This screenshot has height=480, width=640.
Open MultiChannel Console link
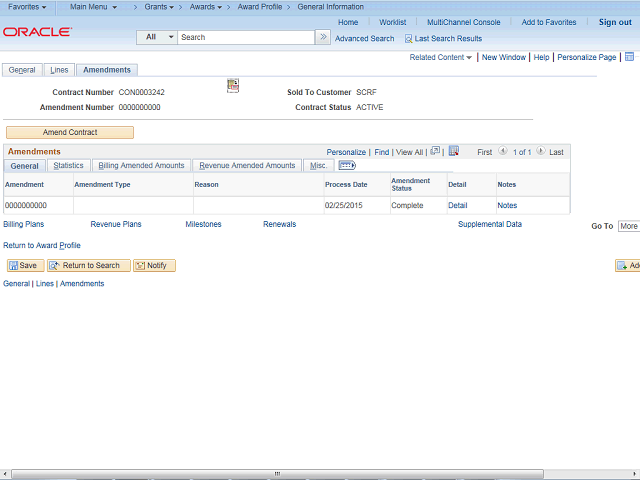tap(464, 22)
